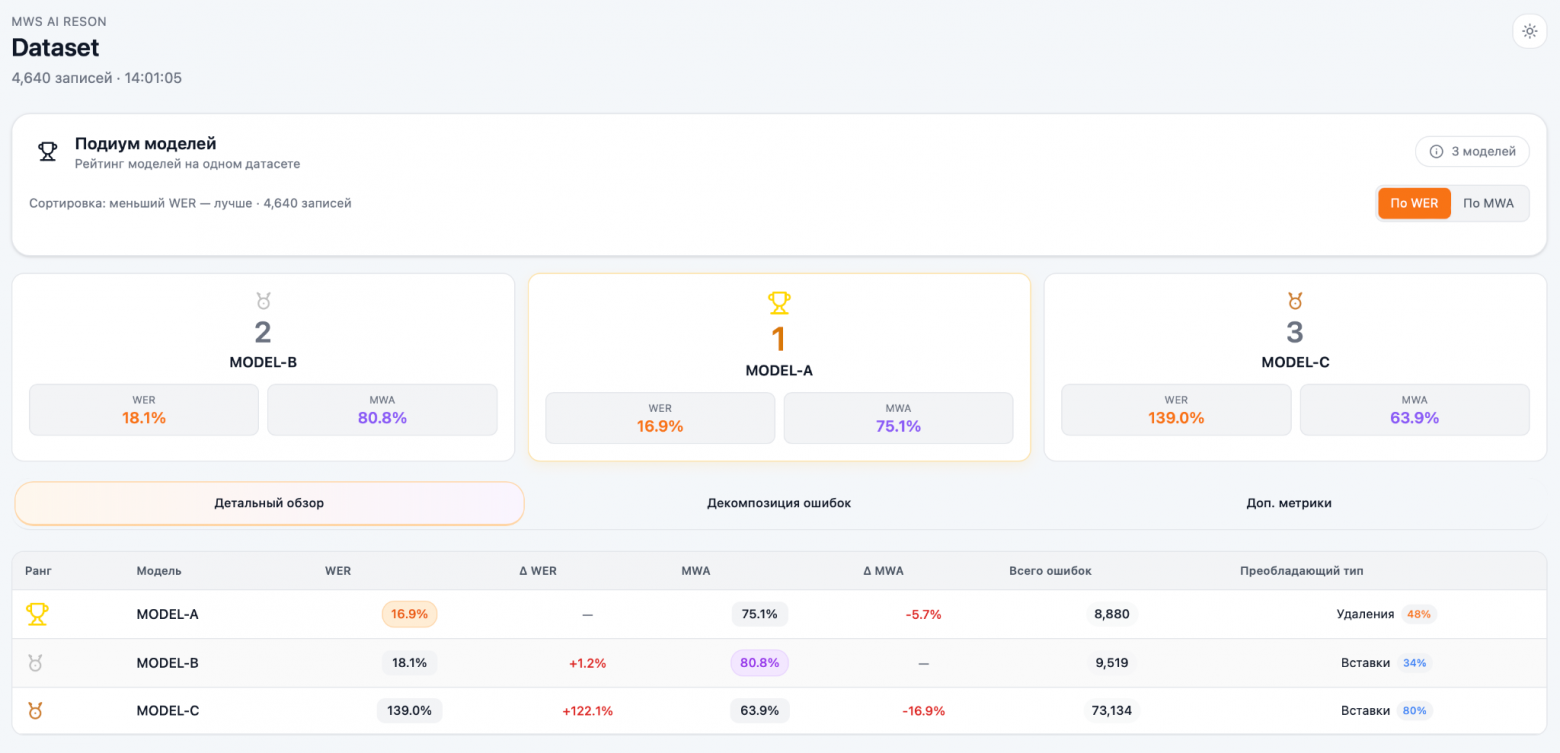Viewport: 1560px width, 753px height.
Task: Click the bronze medal icon above MODEL-C card
Action: (1295, 301)
